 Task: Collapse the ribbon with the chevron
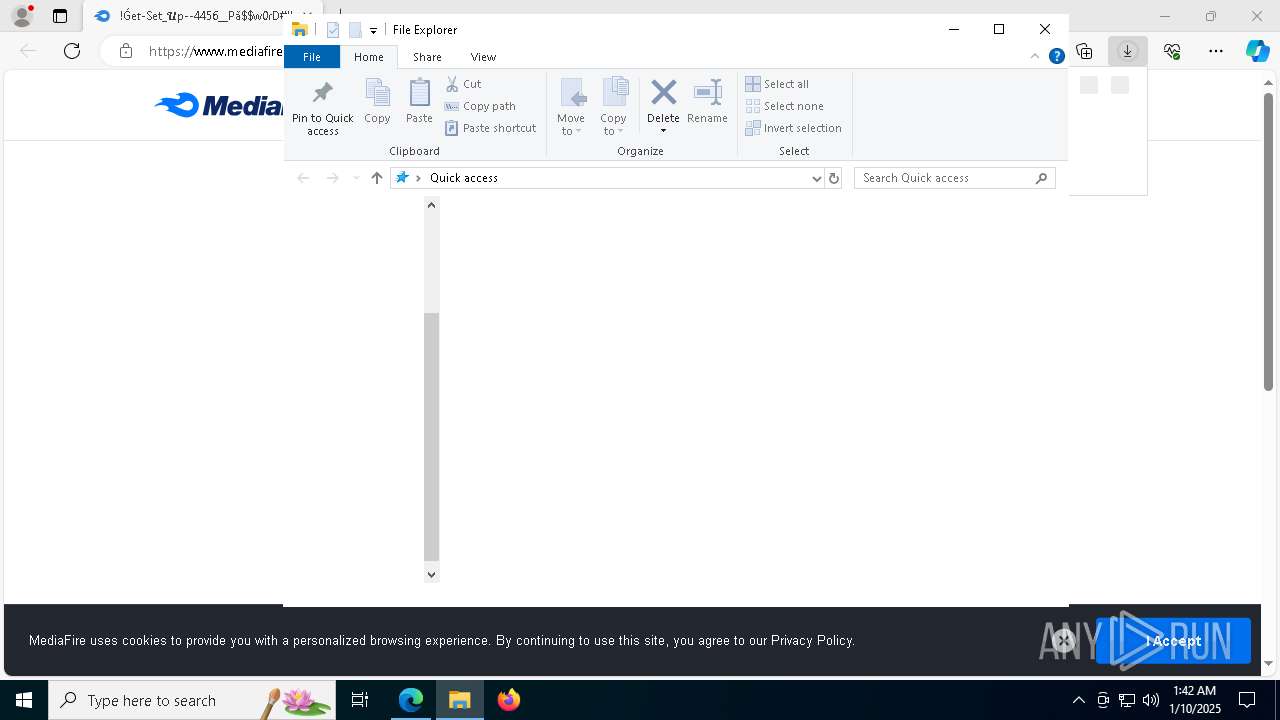1036,56
